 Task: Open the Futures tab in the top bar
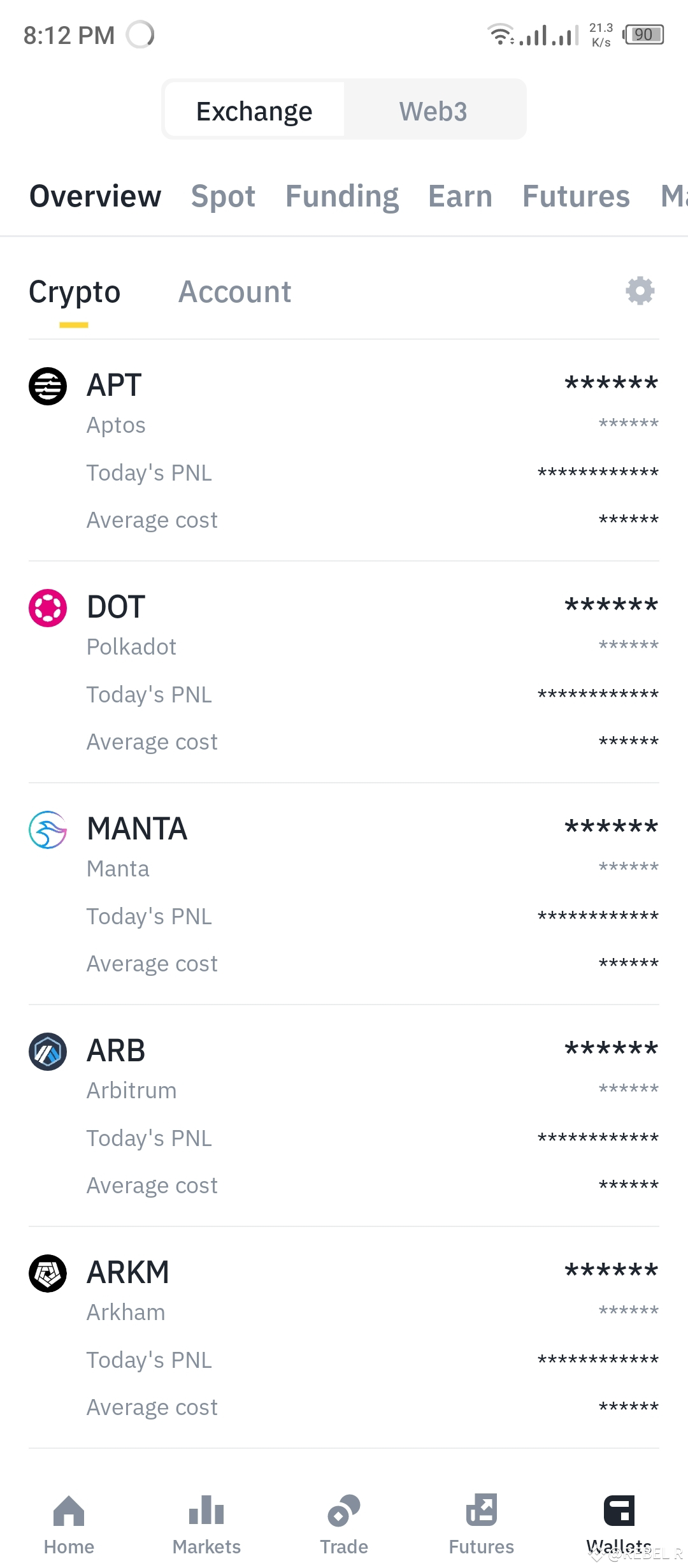(576, 196)
